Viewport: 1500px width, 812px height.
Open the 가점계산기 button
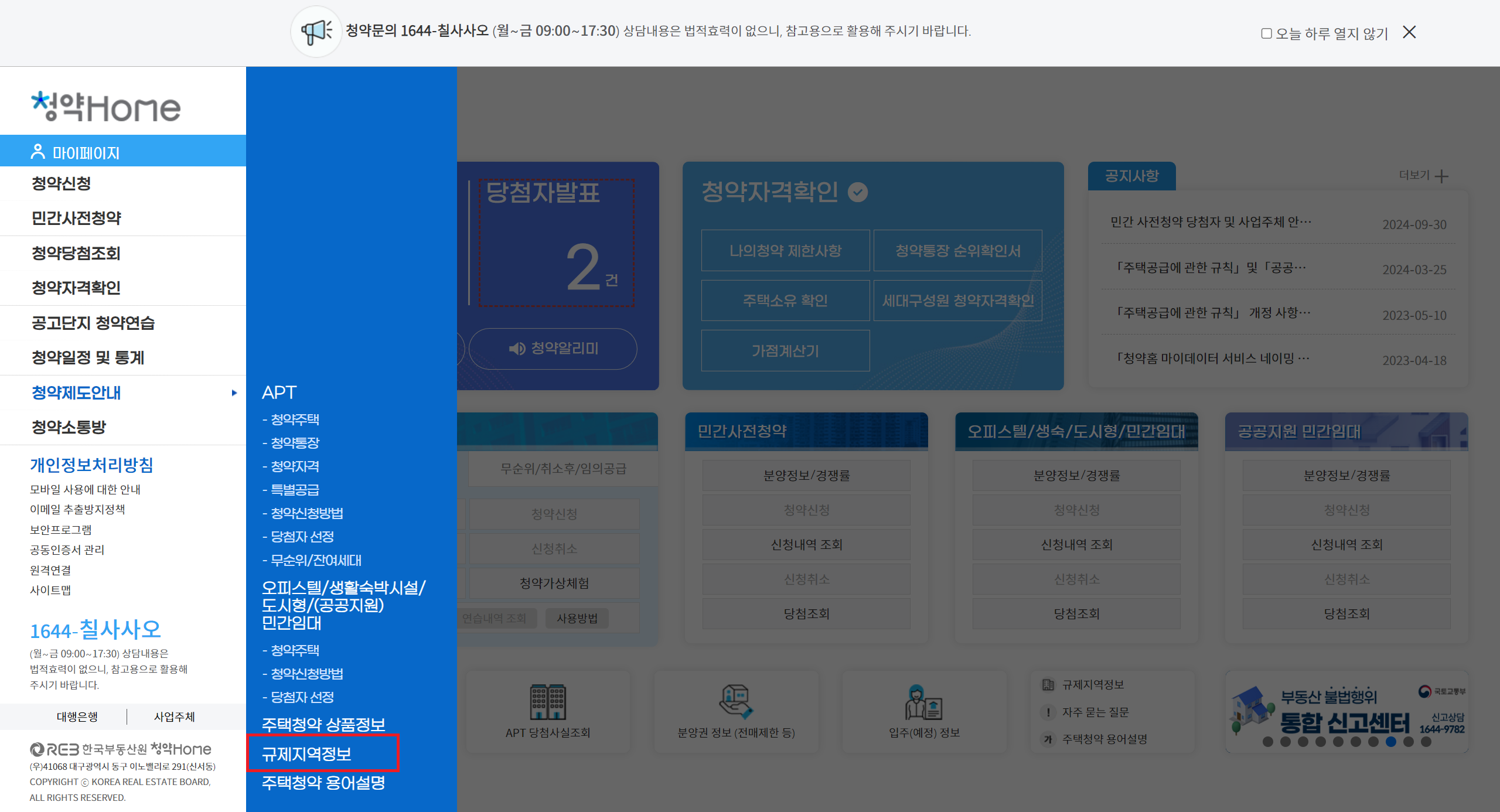point(785,350)
